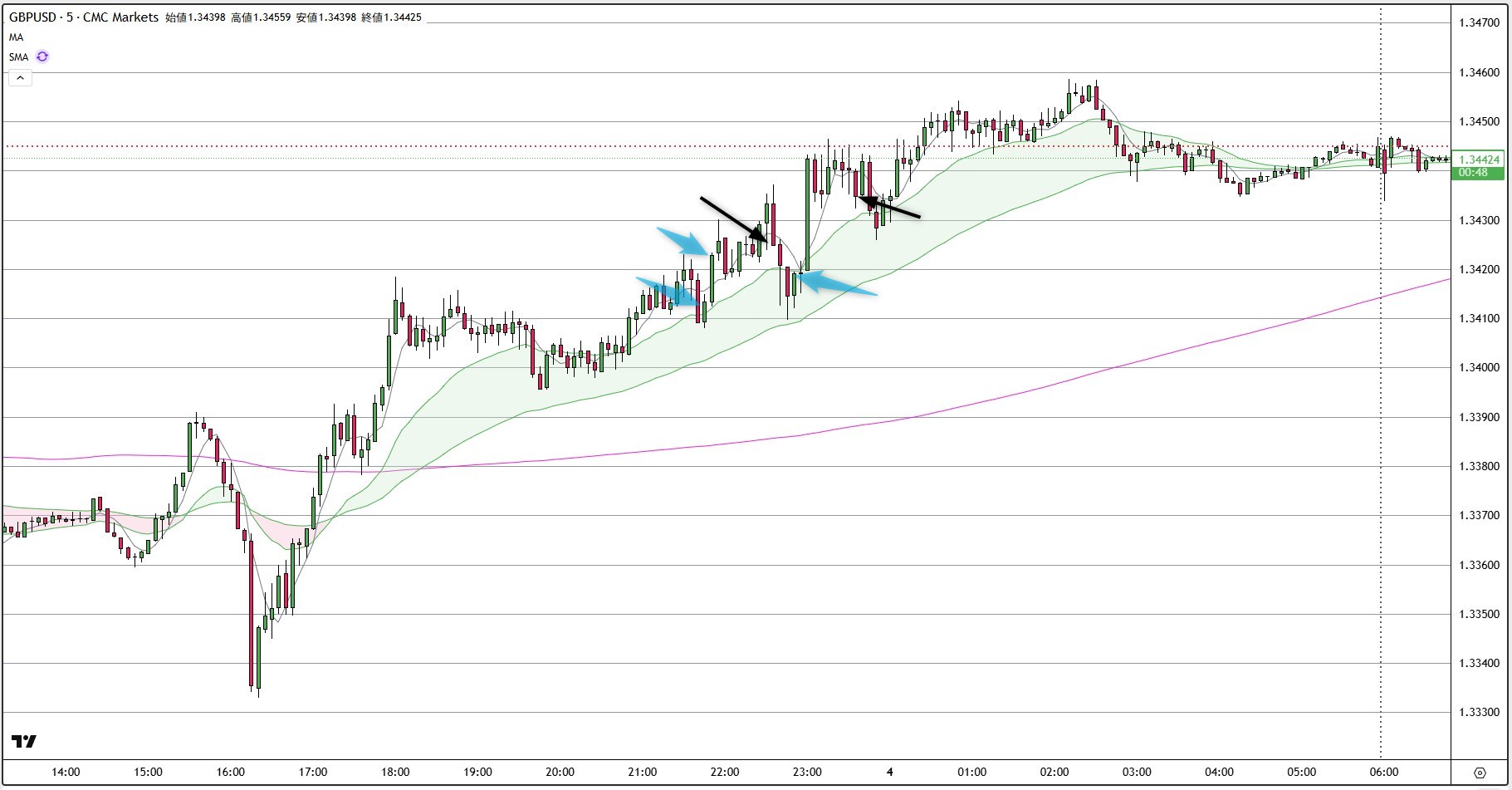The height and width of the screenshot is (790, 1512).
Task: Collapse the indicator legend chevron
Action: (20, 78)
